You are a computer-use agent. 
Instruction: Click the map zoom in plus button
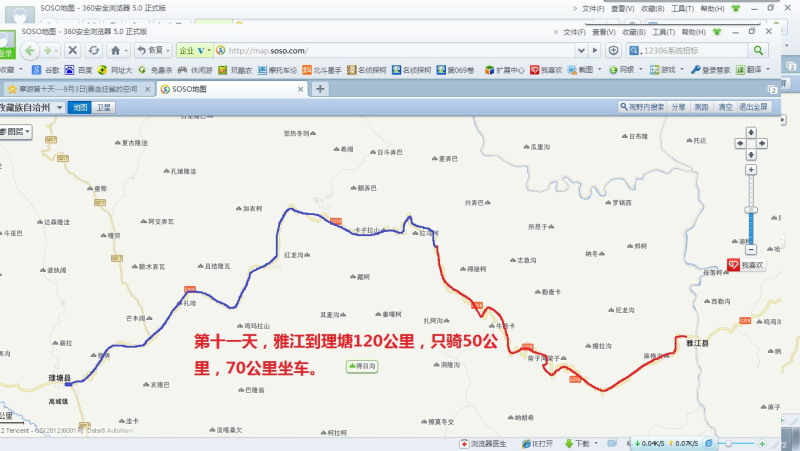pos(750,171)
